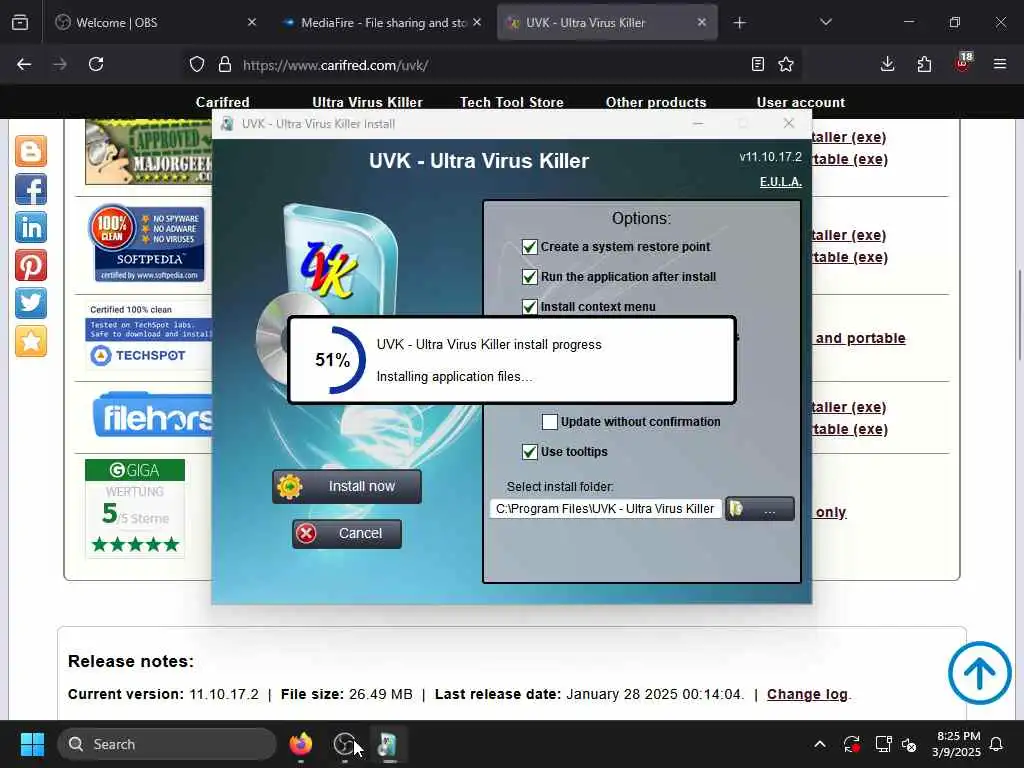1024x768 pixels.
Task: Click the site security padlock icon
Action: click(225, 65)
